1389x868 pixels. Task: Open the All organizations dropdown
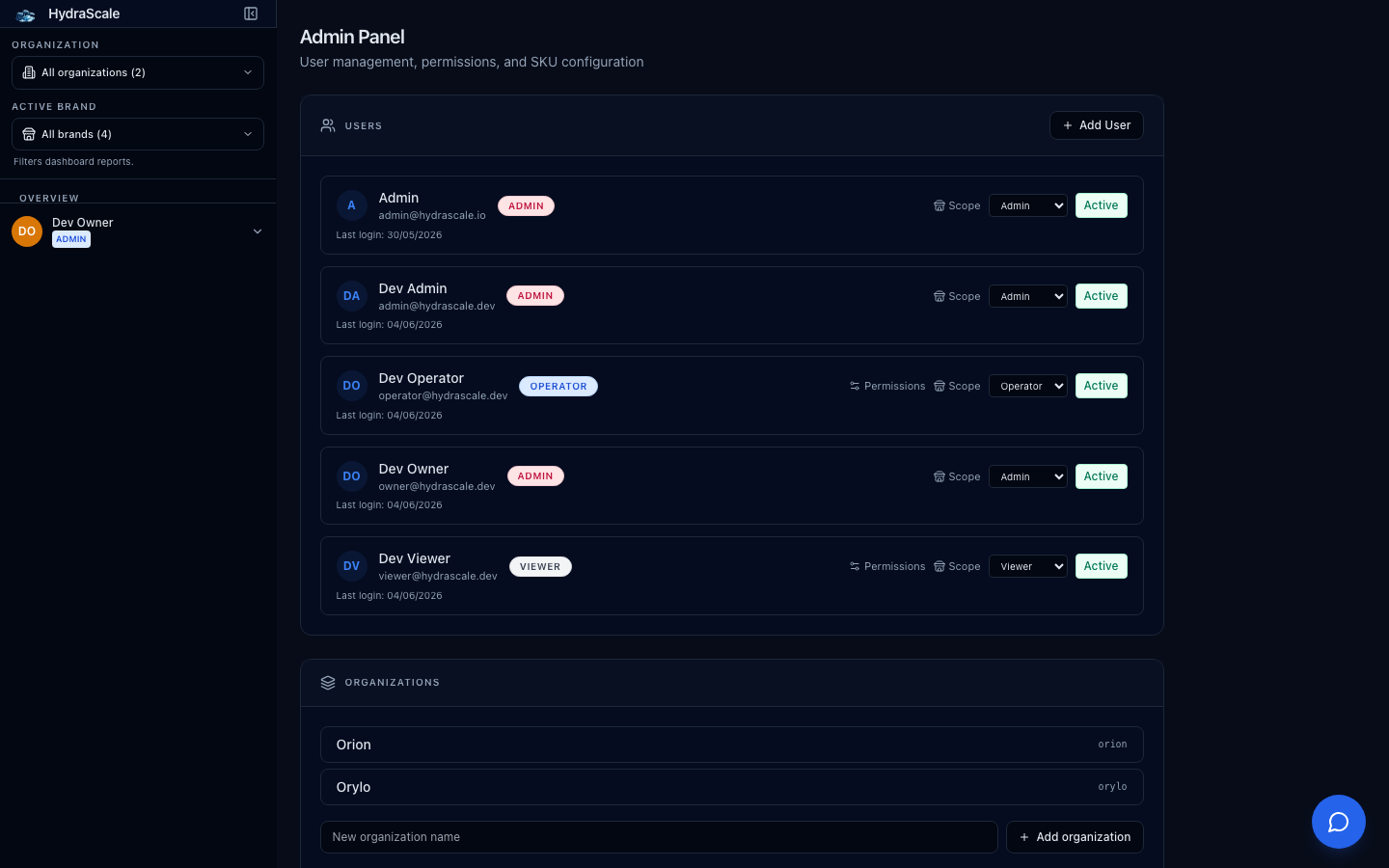(138, 72)
